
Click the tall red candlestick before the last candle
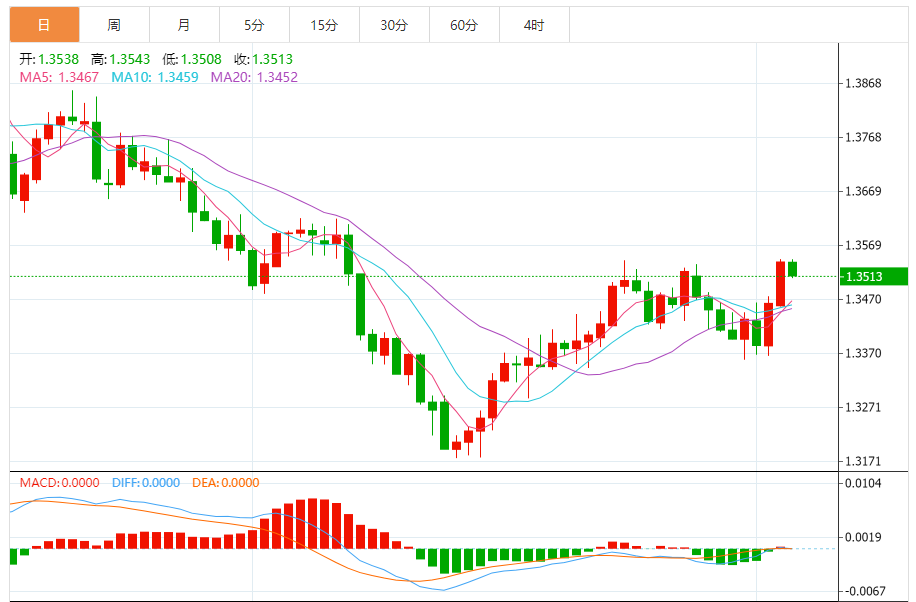780,283
